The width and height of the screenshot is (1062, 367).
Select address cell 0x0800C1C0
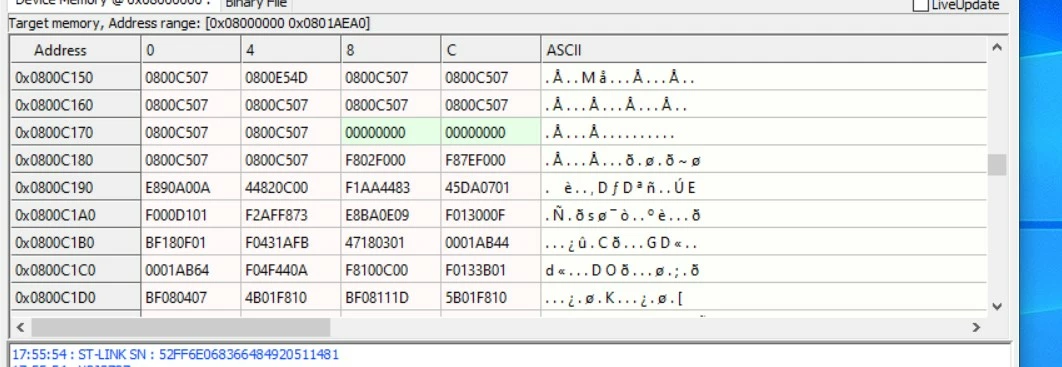click(75, 270)
